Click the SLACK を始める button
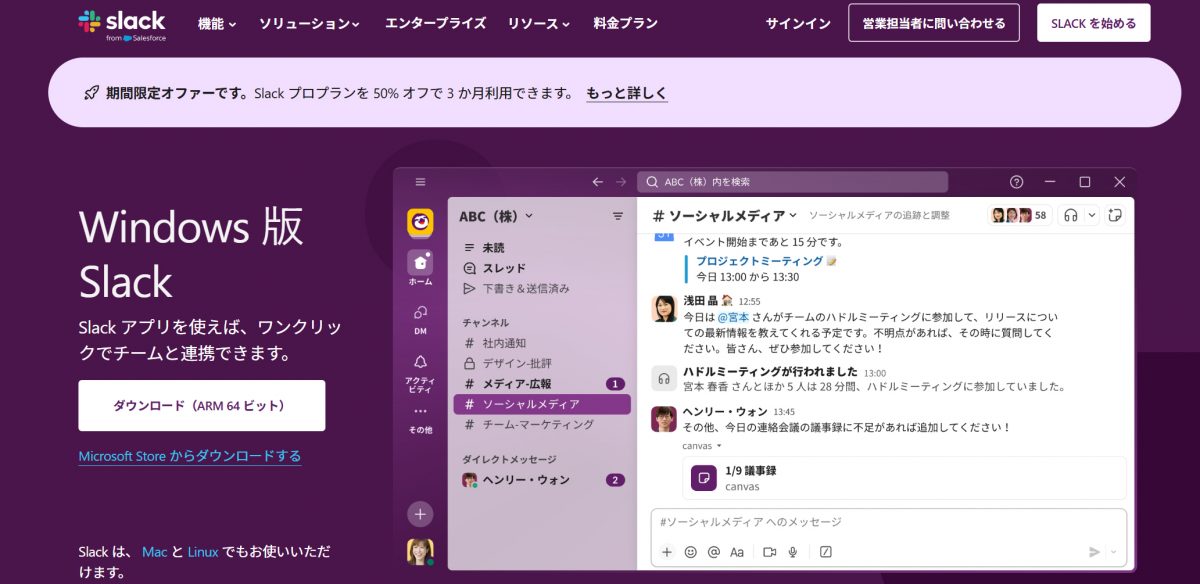 coord(1094,23)
